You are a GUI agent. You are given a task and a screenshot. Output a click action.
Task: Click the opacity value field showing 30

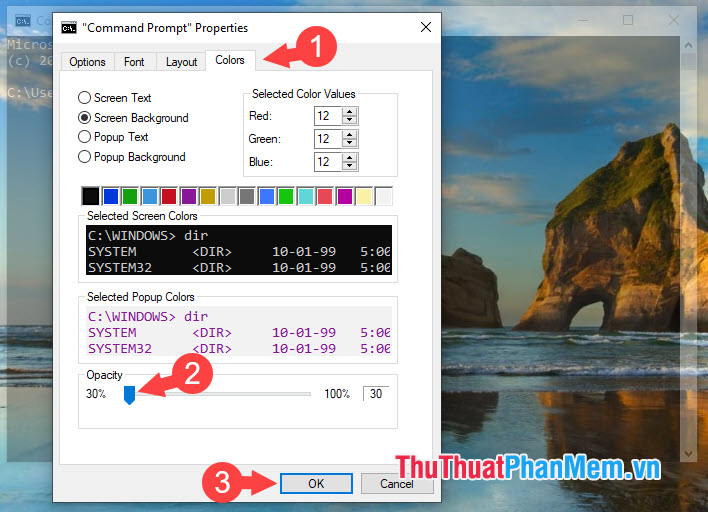tap(376, 394)
